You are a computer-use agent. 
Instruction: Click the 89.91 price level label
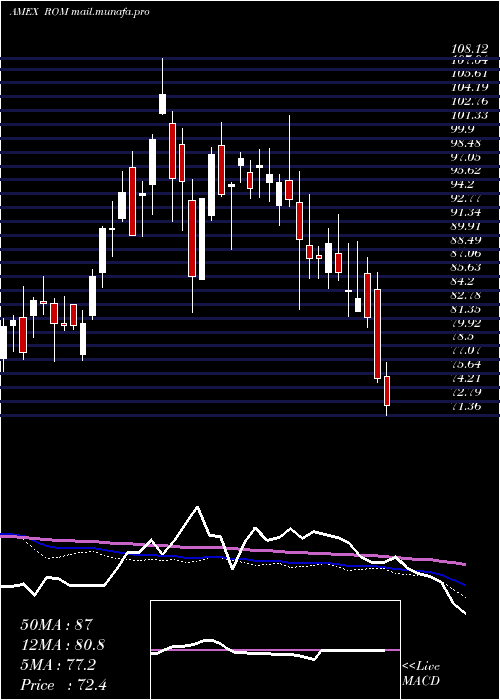(x=466, y=226)
